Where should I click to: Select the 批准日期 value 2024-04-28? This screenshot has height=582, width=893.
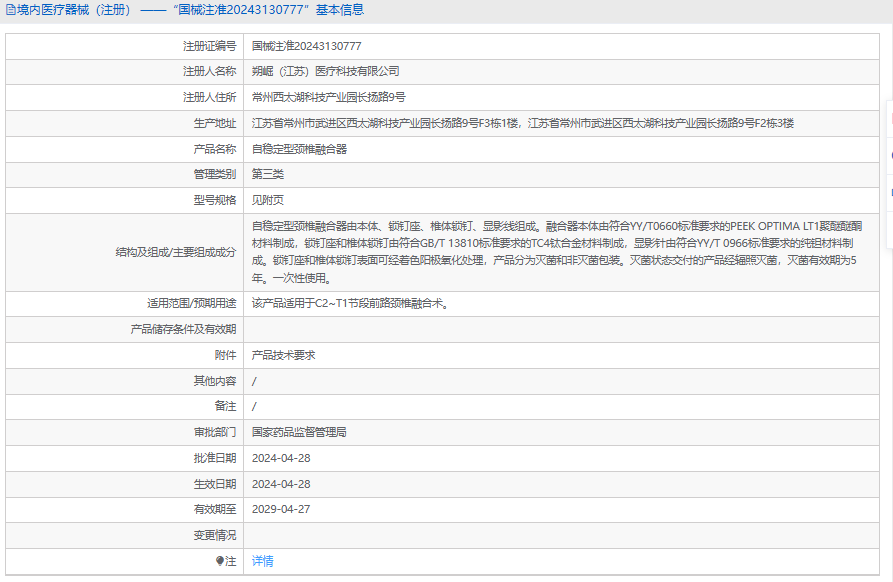tap(281, 458)
